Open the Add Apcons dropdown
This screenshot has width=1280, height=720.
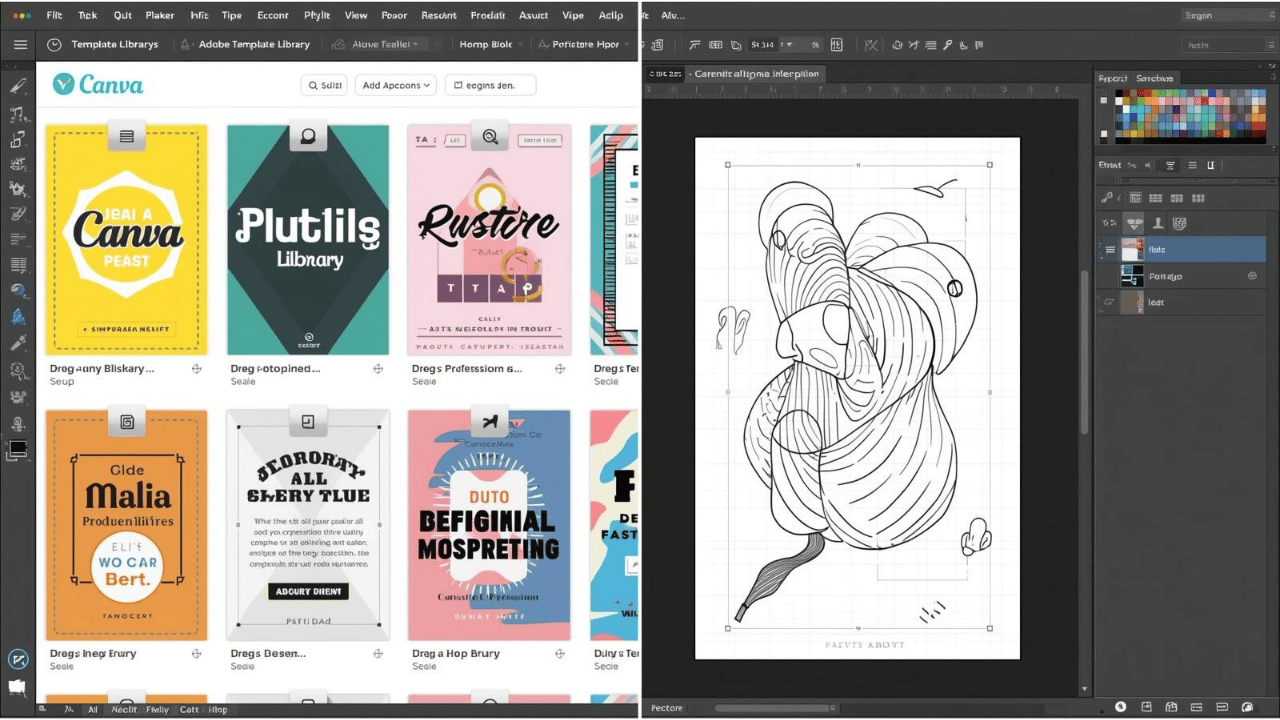[x=395, y=85]
